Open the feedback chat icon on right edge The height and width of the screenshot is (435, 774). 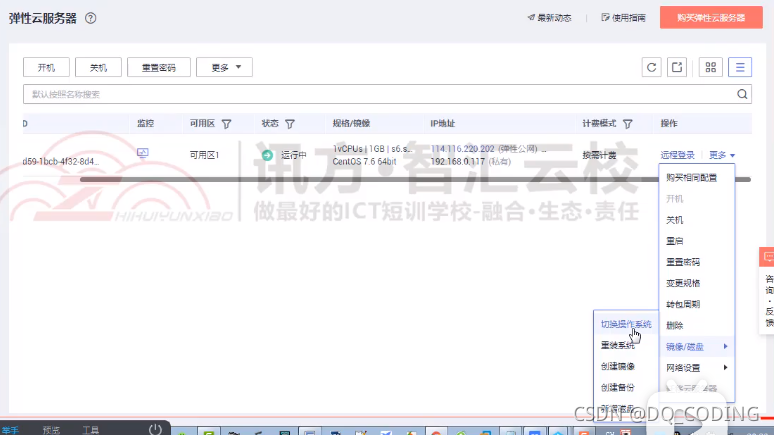click(768, 257)
